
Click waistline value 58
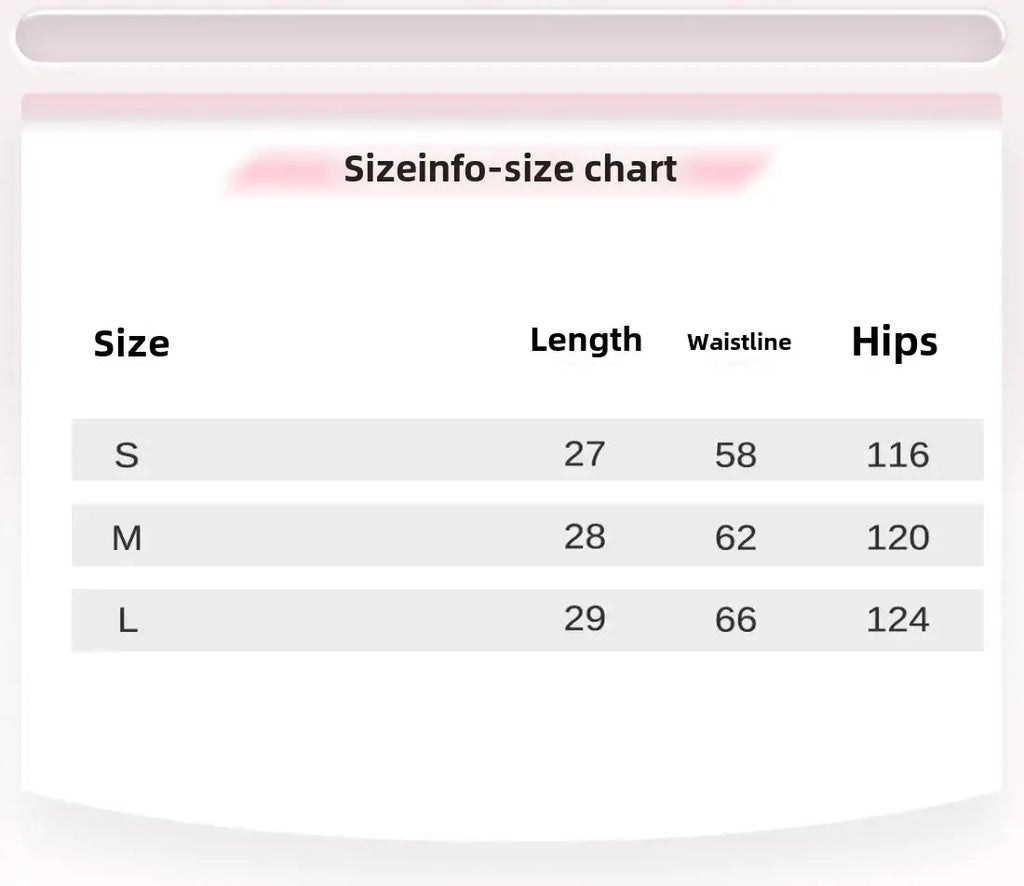735,455
